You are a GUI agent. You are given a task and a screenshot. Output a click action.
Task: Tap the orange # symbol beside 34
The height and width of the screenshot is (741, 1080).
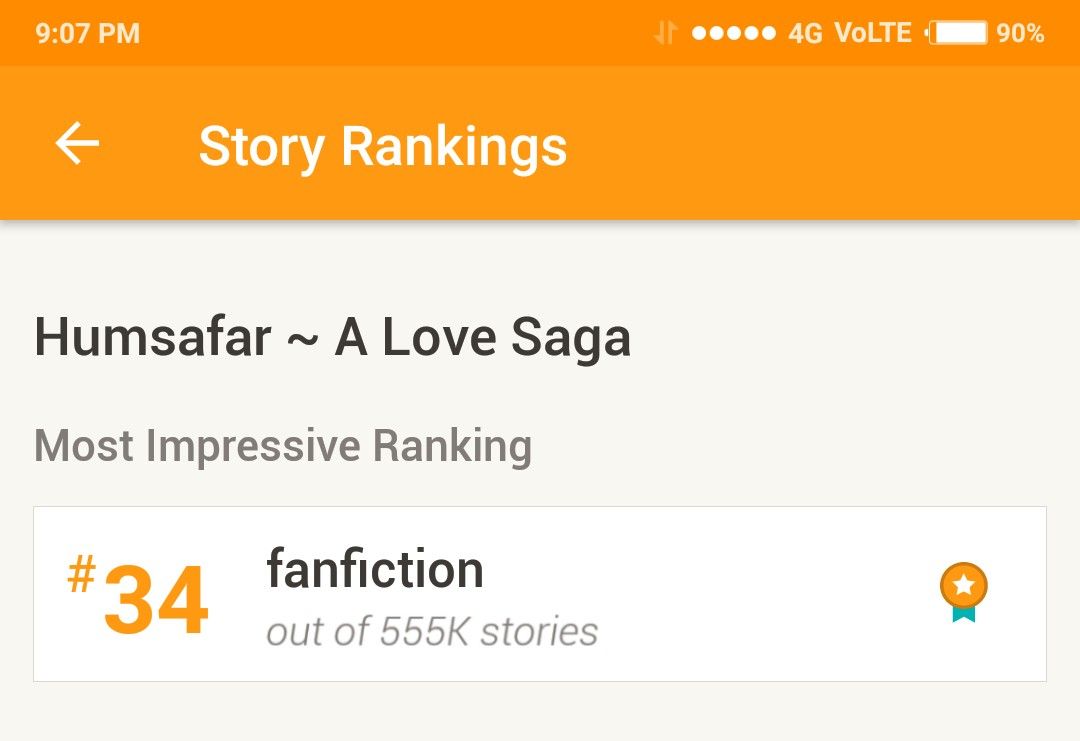(x=81, y=574)
